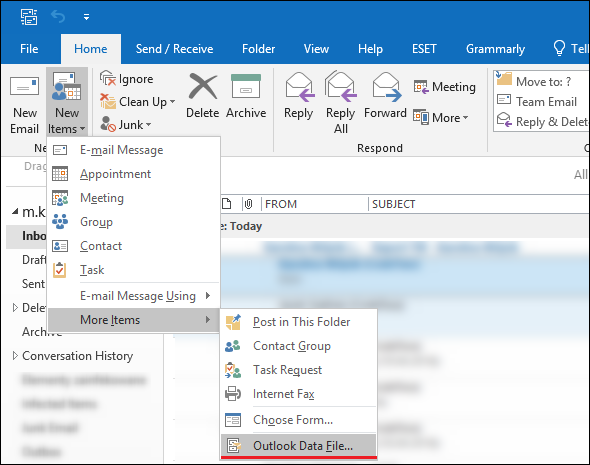The width and height of the screenshot is (590, 465).
Task: Click the Reply envelope icon
Action: coord(300,87)
